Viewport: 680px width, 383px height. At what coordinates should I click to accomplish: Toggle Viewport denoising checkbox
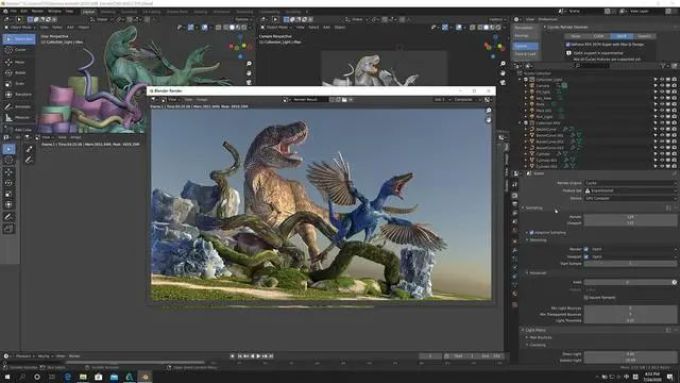[586, 257]
